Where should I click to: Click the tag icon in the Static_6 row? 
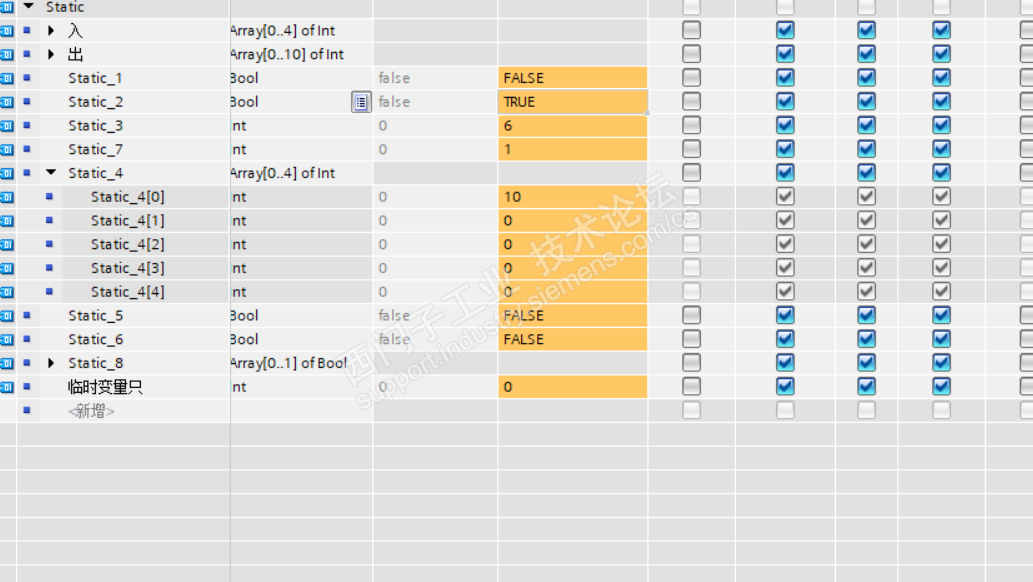tap(7, 340)
